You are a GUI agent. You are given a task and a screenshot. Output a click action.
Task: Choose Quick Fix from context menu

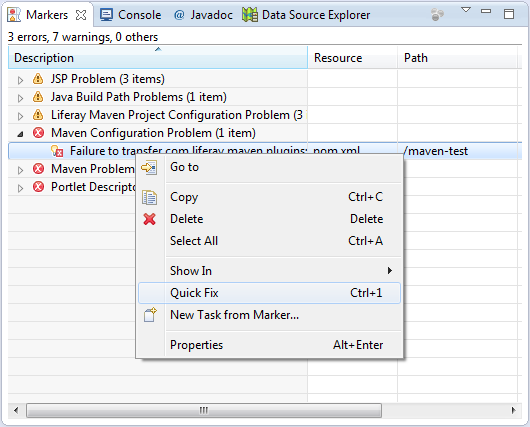269,293
